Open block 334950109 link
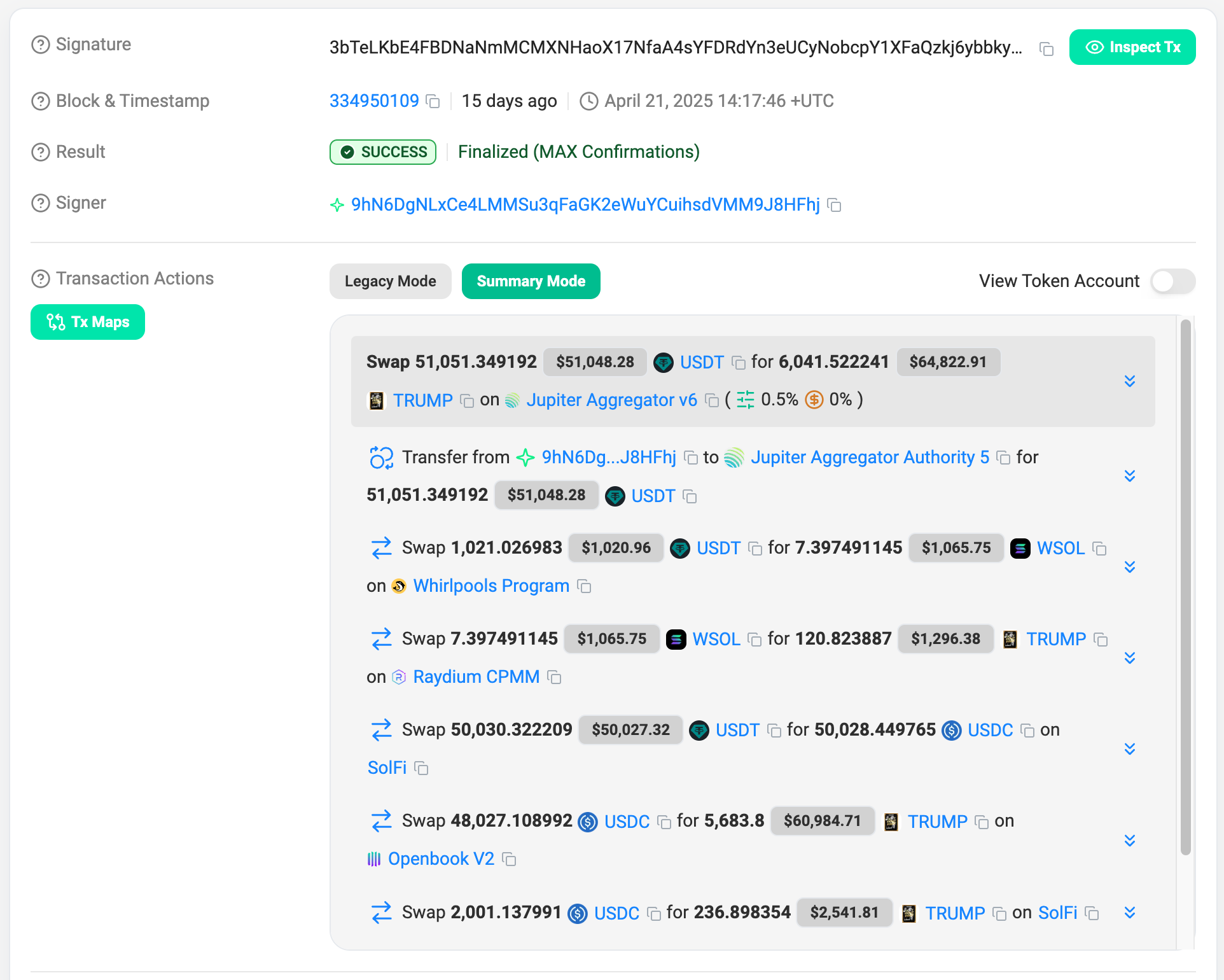 374,101
